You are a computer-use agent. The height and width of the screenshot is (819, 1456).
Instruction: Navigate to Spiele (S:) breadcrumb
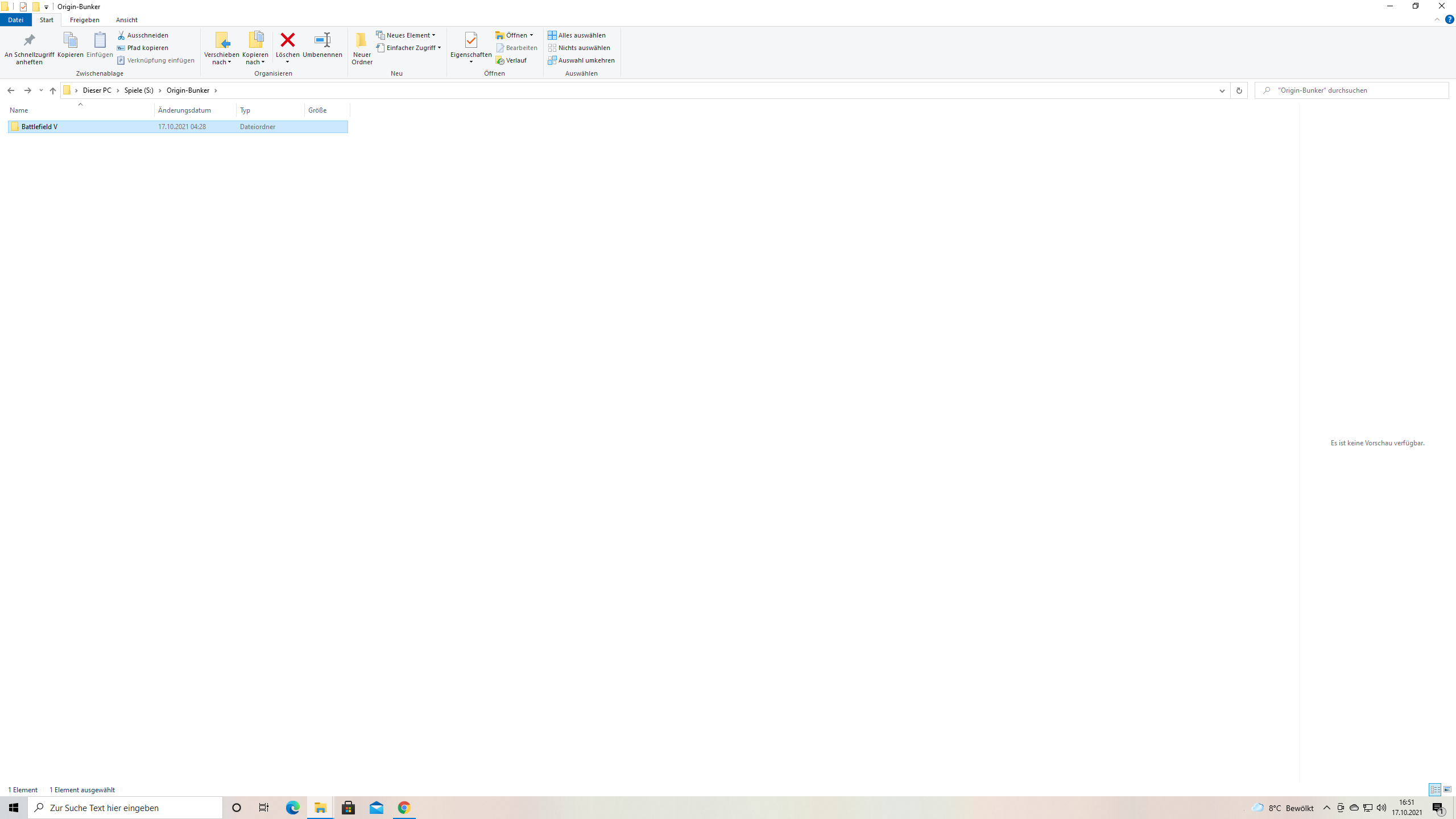(139, 90)
